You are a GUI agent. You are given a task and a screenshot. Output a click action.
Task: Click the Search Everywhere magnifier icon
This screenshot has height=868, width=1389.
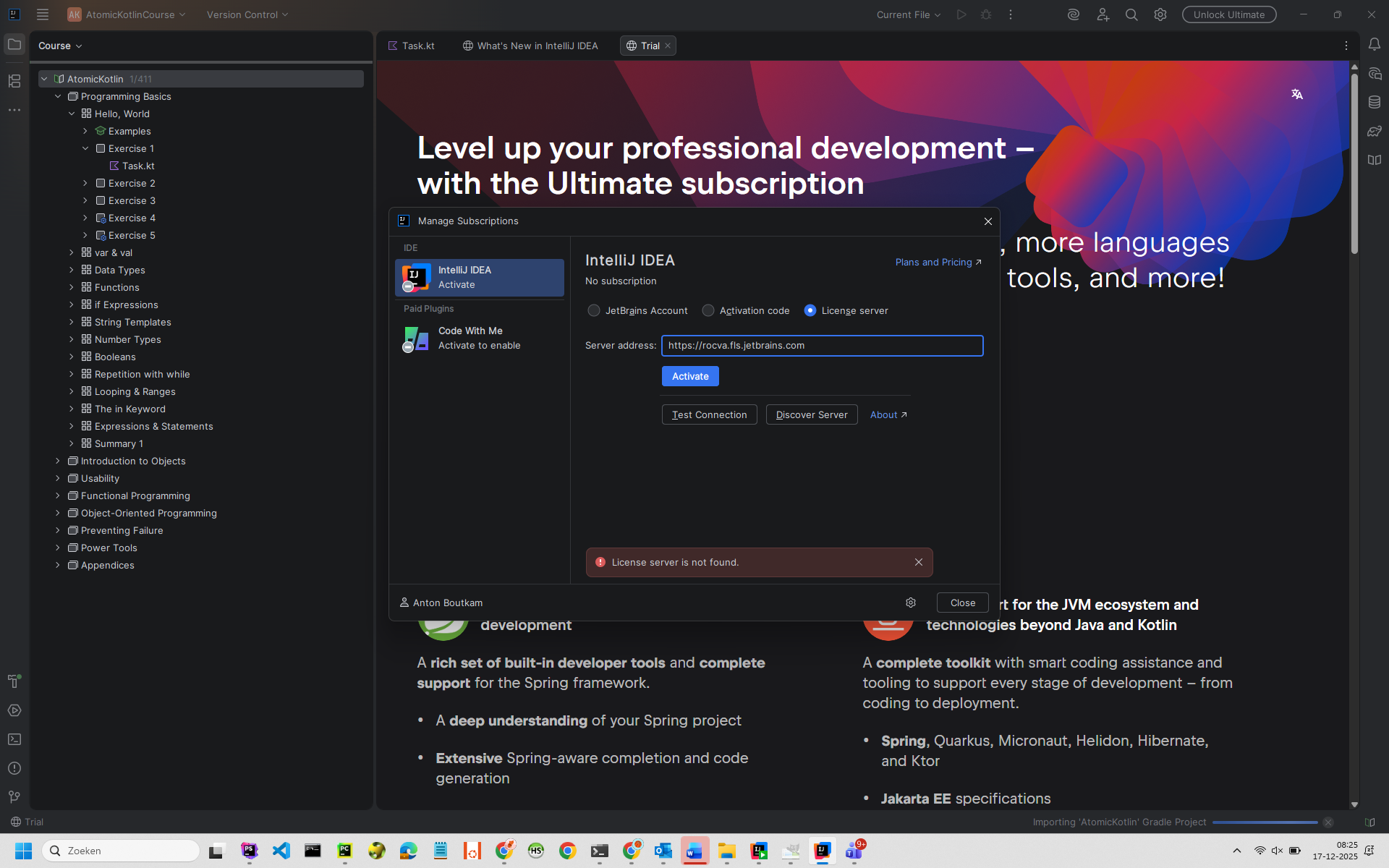pyautogui.click(x=1131, y=14)
